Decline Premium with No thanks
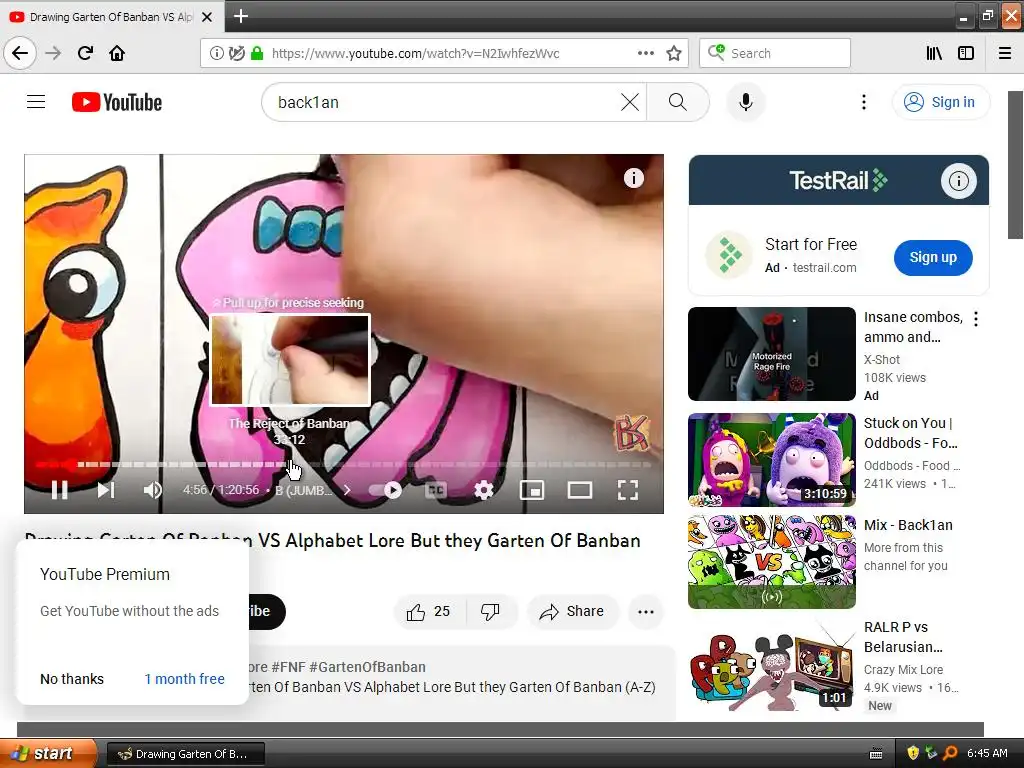Viewport: 1024px width, 768px height. coord(72,679)
